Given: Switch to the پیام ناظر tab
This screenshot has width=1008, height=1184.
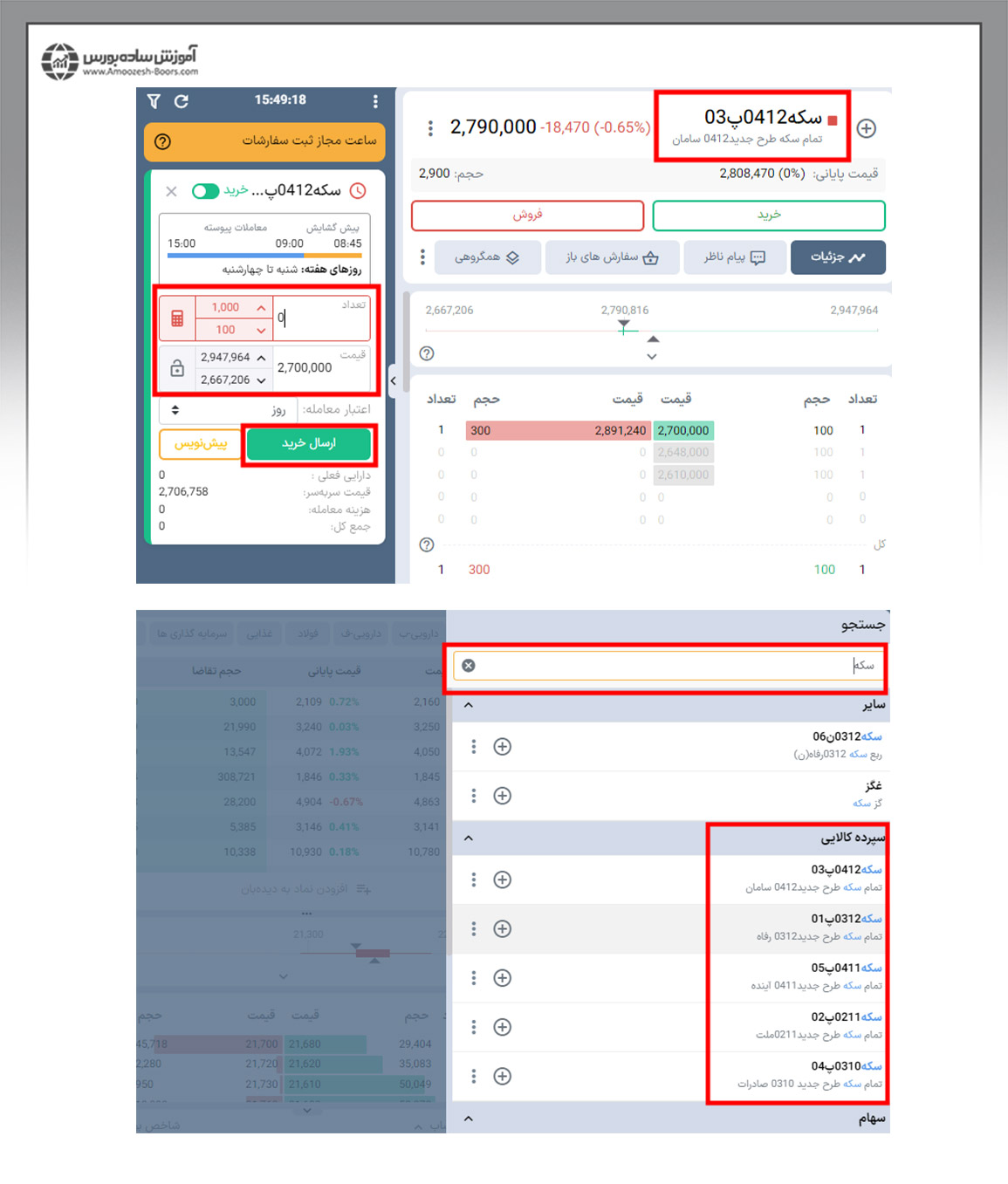Looking at the screenshot, I should click(x=734, y=257).
